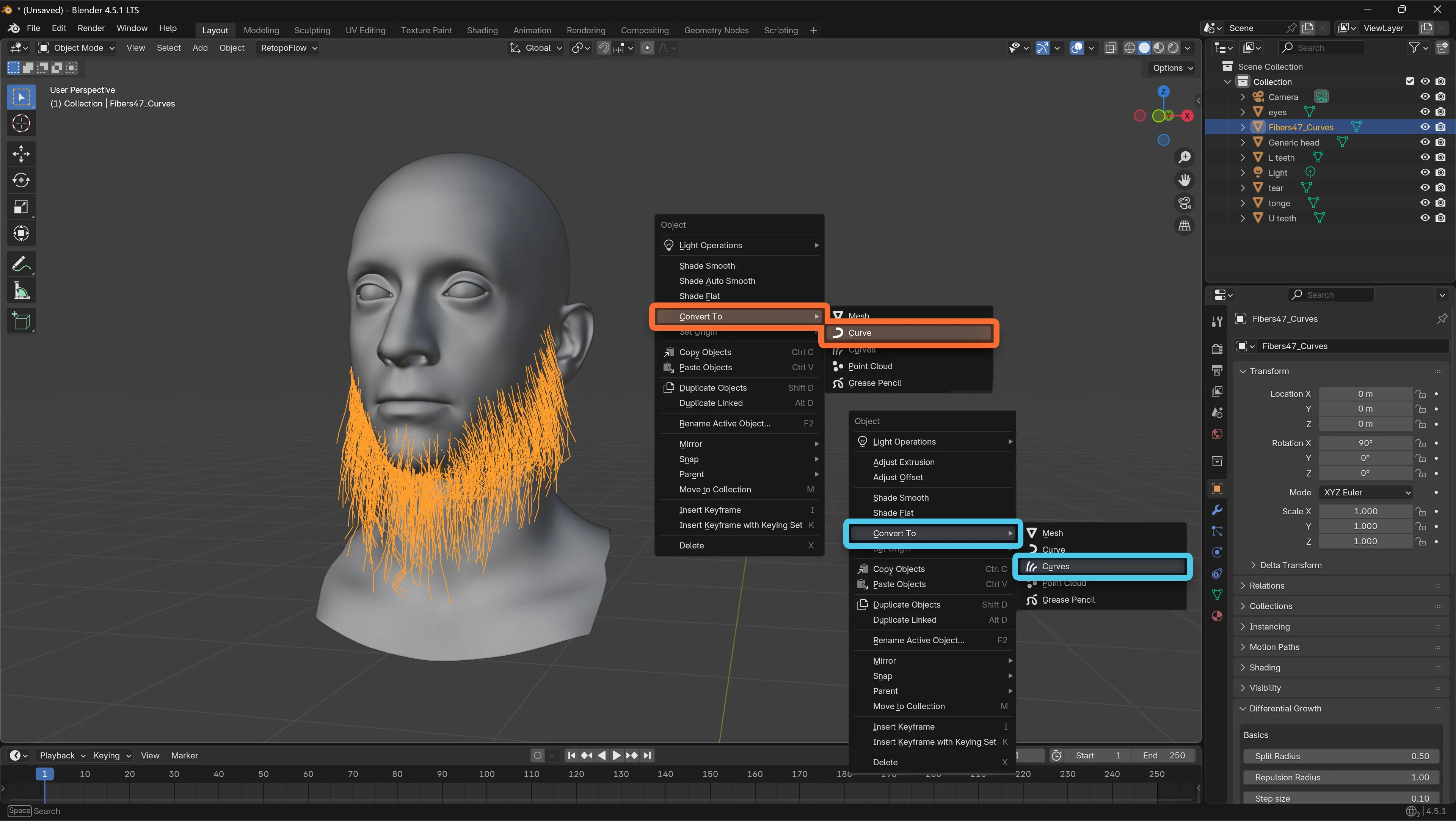Screen dimensions: 1456x821
Task: Activate the 3D Cursor tool
Action: click(21, 123)
